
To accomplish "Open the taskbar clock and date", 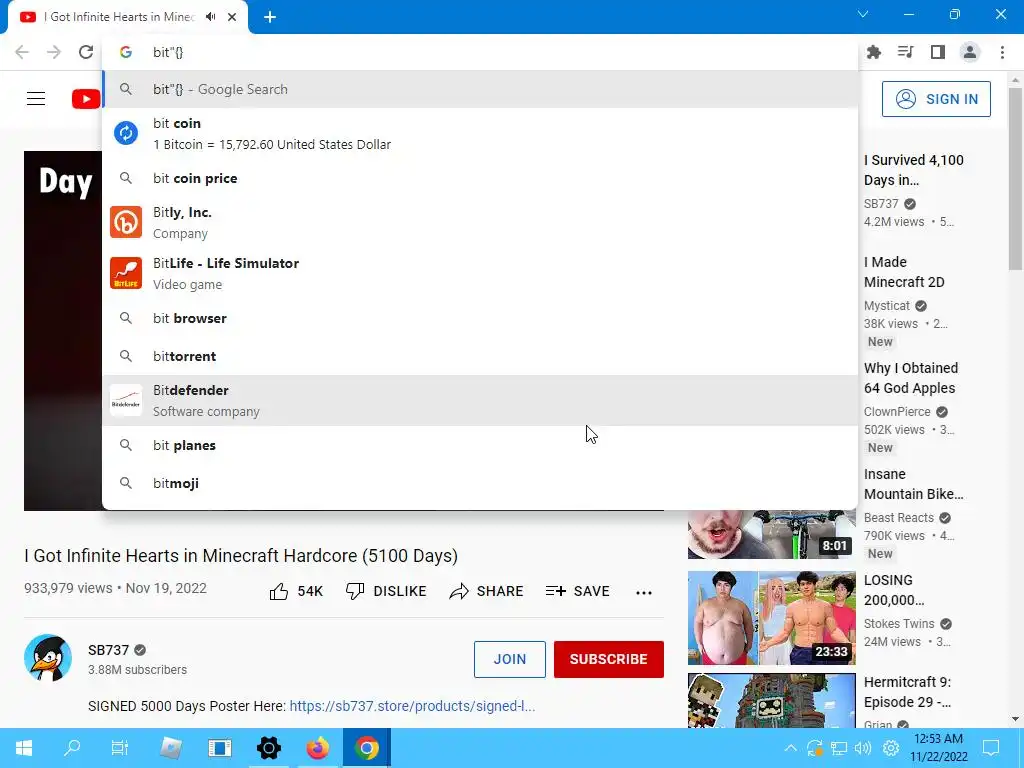I will 939,748.
